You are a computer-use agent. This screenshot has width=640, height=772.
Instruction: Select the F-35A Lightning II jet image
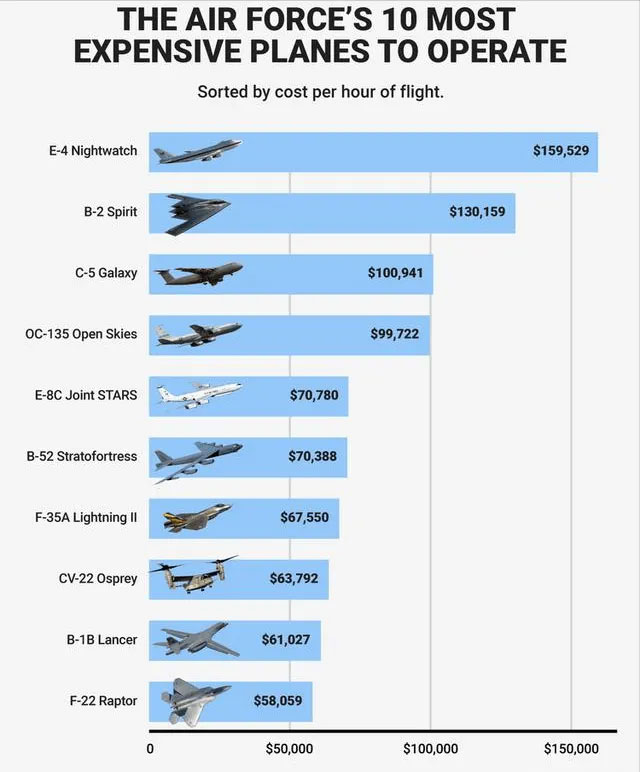tap(197, 518)
